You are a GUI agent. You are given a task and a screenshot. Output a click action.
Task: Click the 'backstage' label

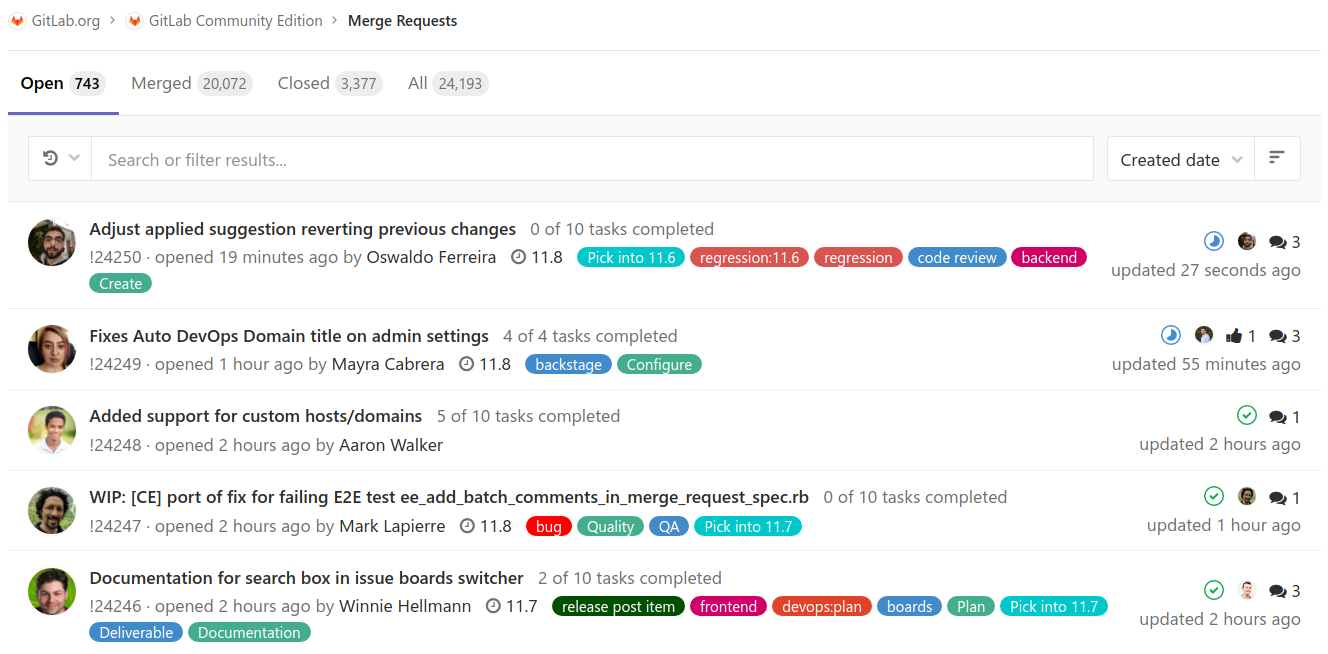pos(569,364)
